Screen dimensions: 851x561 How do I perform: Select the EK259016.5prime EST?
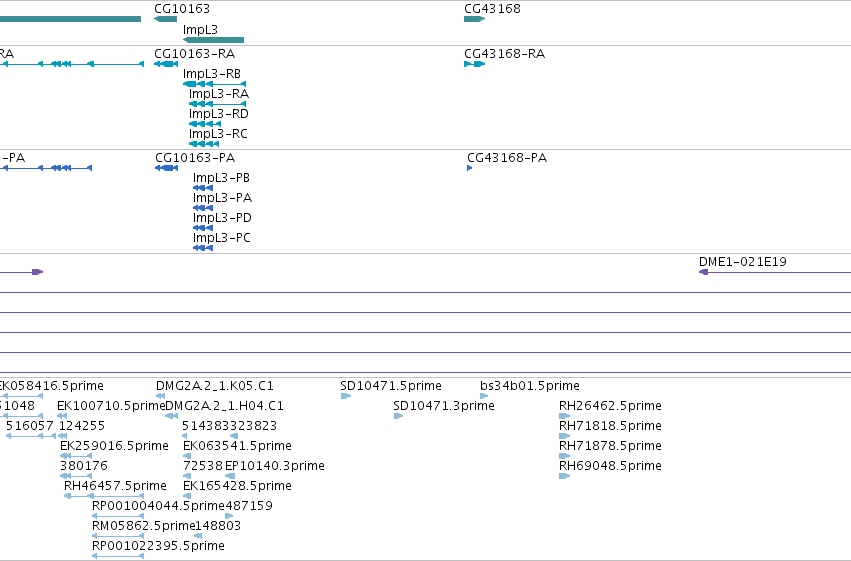pos(76,457)
